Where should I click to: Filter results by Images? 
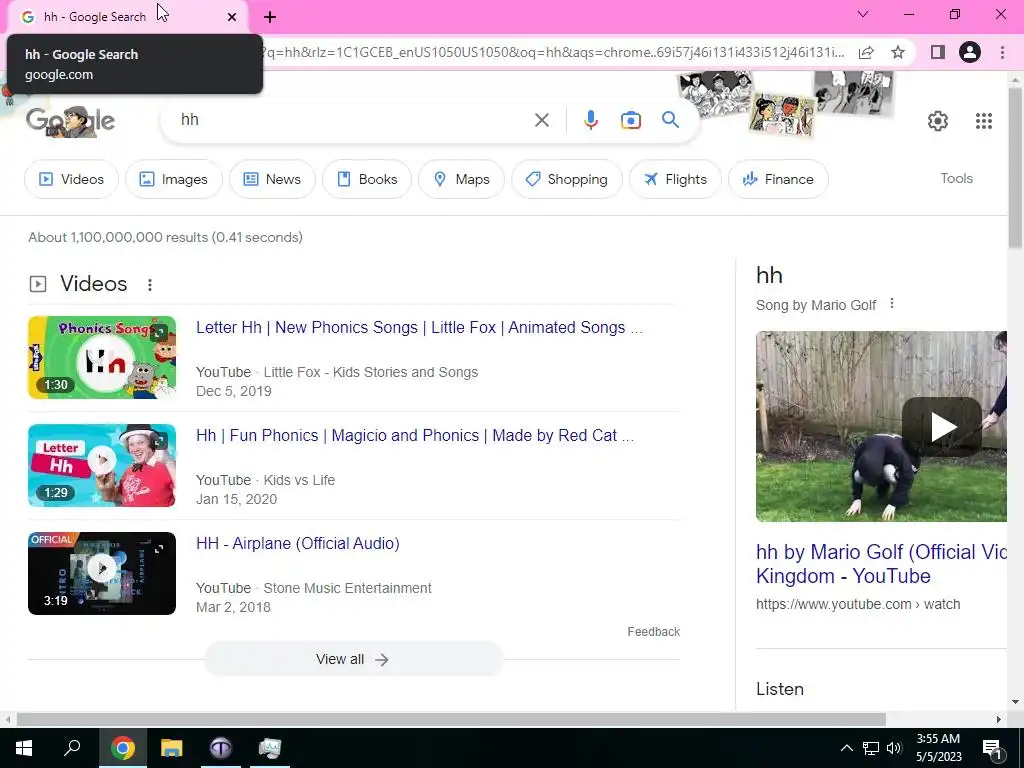[174, 179]
